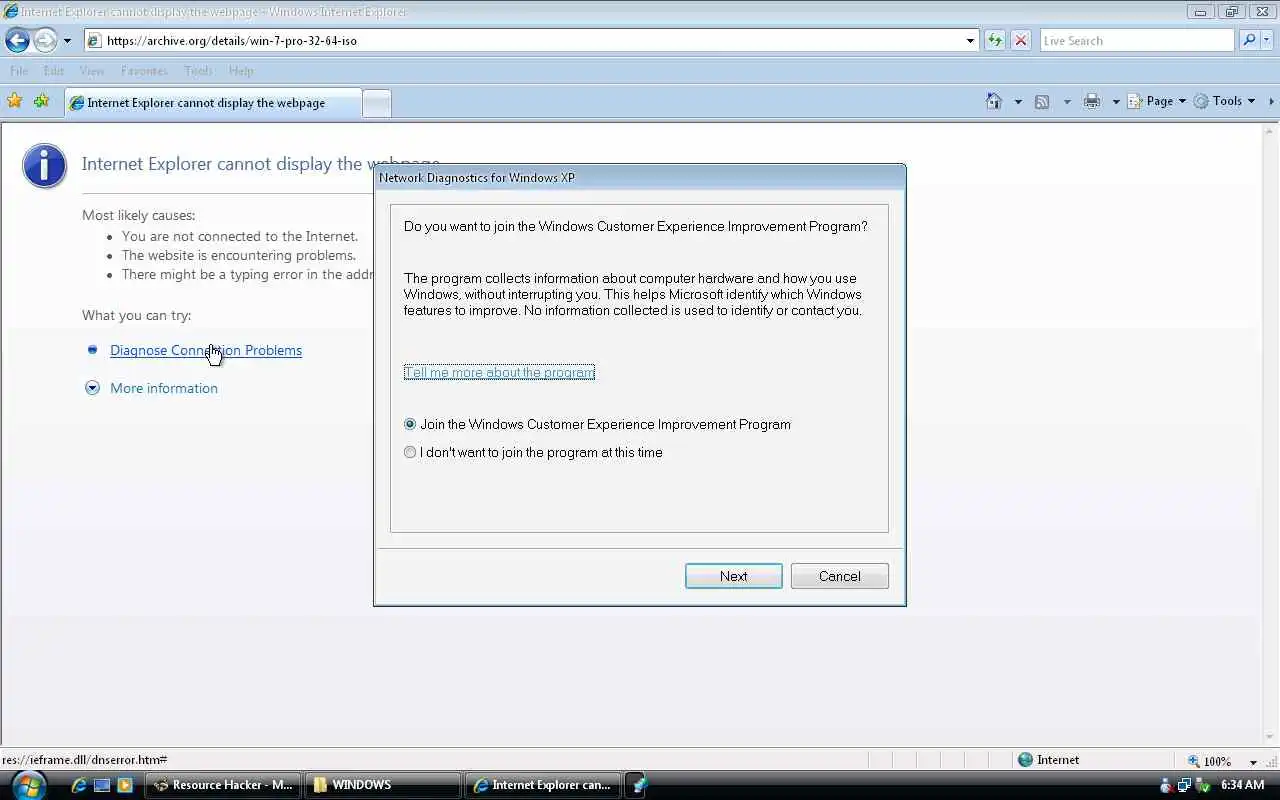This screenshot has width=1280, height=800.
Task: Click the Cancel button in dialog
Action: pyautogui.click(x=840, y=576)
